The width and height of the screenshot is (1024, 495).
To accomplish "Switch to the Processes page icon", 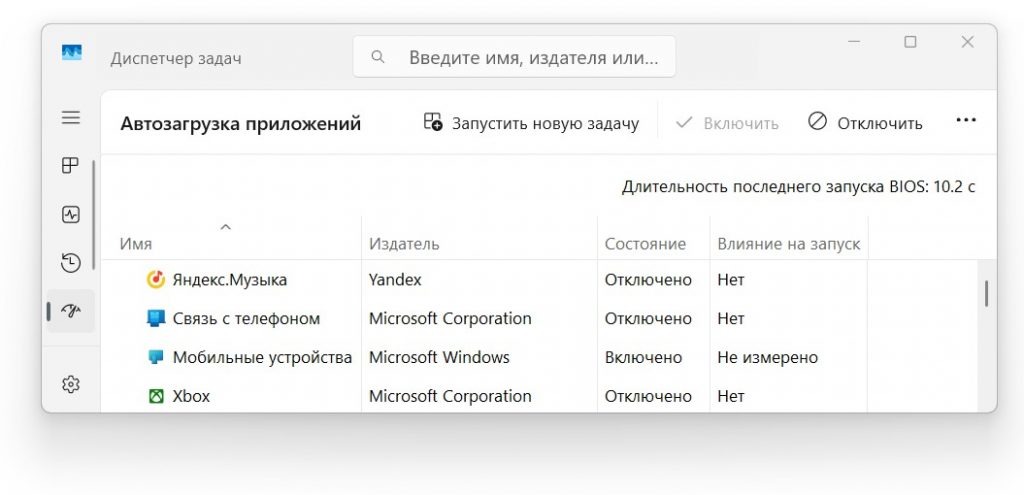I will (x=71, y=166).
